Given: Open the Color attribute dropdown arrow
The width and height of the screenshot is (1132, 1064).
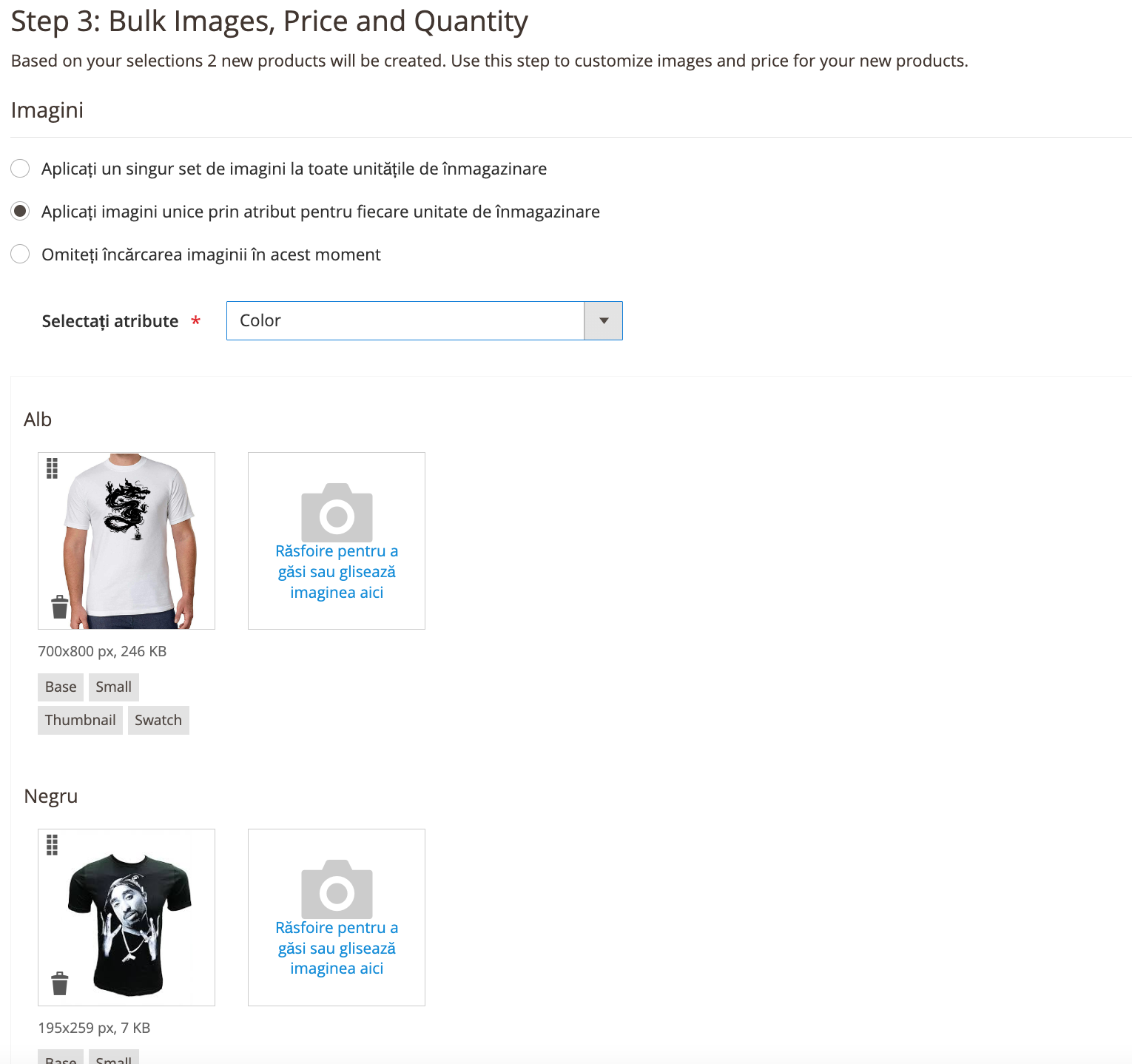Looking at the screenshot, I should 604,320.
